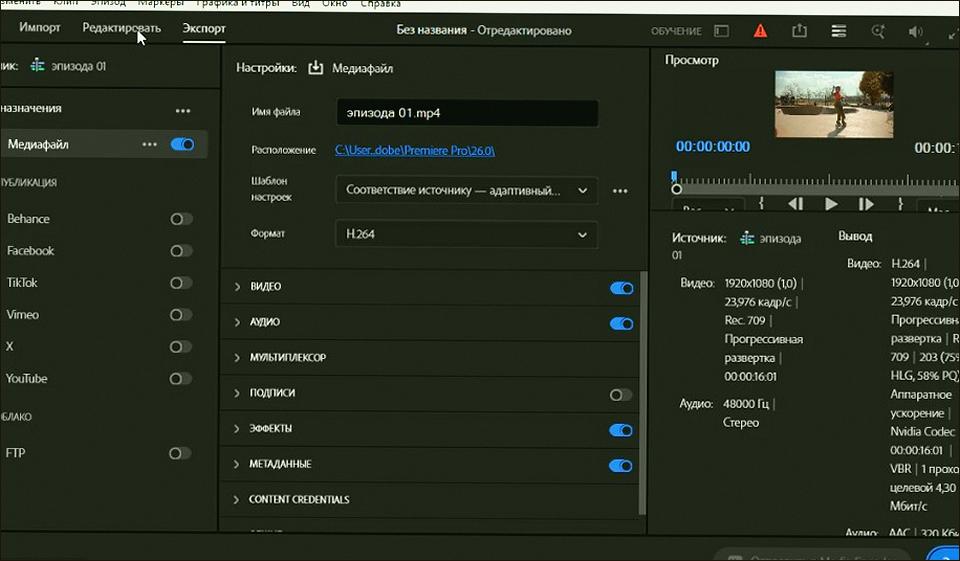This screenshot has width=960, height=561.
Task: Open the export location path link
Action: point(415,150)
